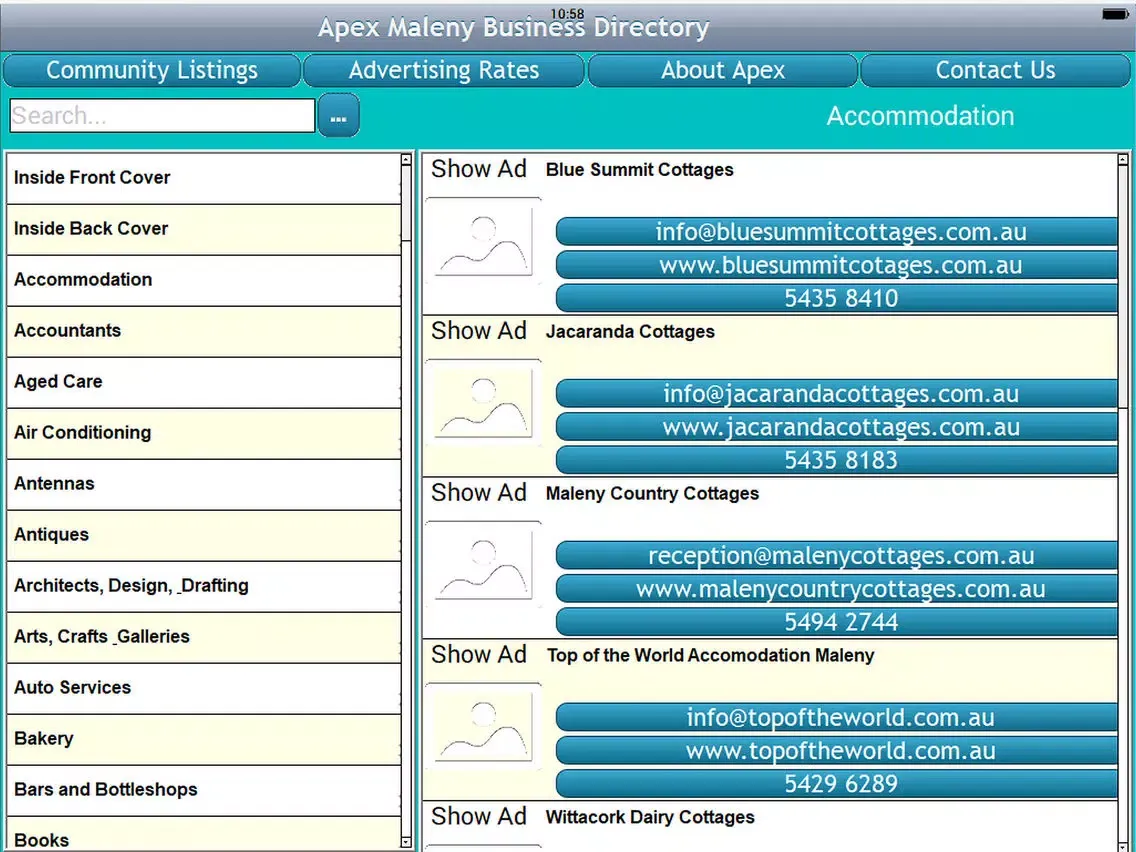Open www.topoftheworld.com.au website
The height and width of the screenshot is (852, 1136).
pyautogui.click(x=837, y=751)
